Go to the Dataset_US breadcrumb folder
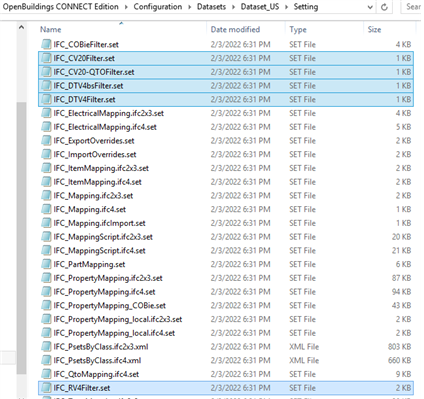Viewport: 424px width, 399px height. pyautogui.click(x=260, y=7)
